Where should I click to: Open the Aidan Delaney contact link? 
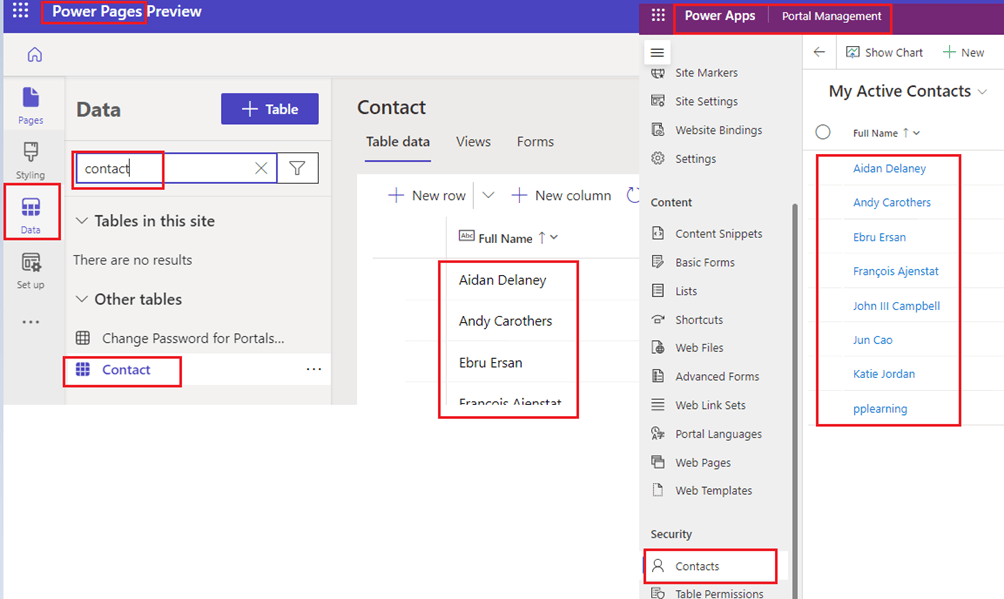click(x=889, y=168)
